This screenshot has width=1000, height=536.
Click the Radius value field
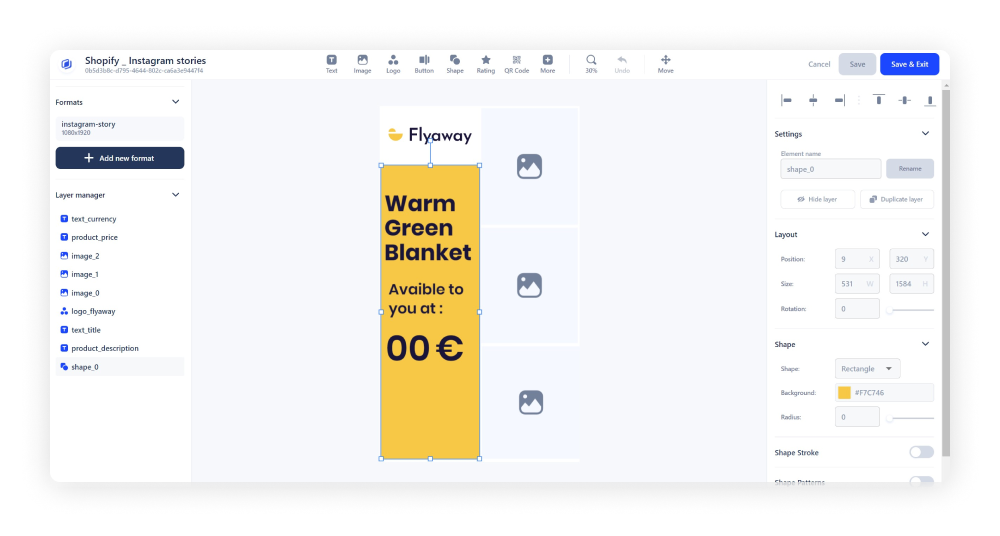point(857,417)
